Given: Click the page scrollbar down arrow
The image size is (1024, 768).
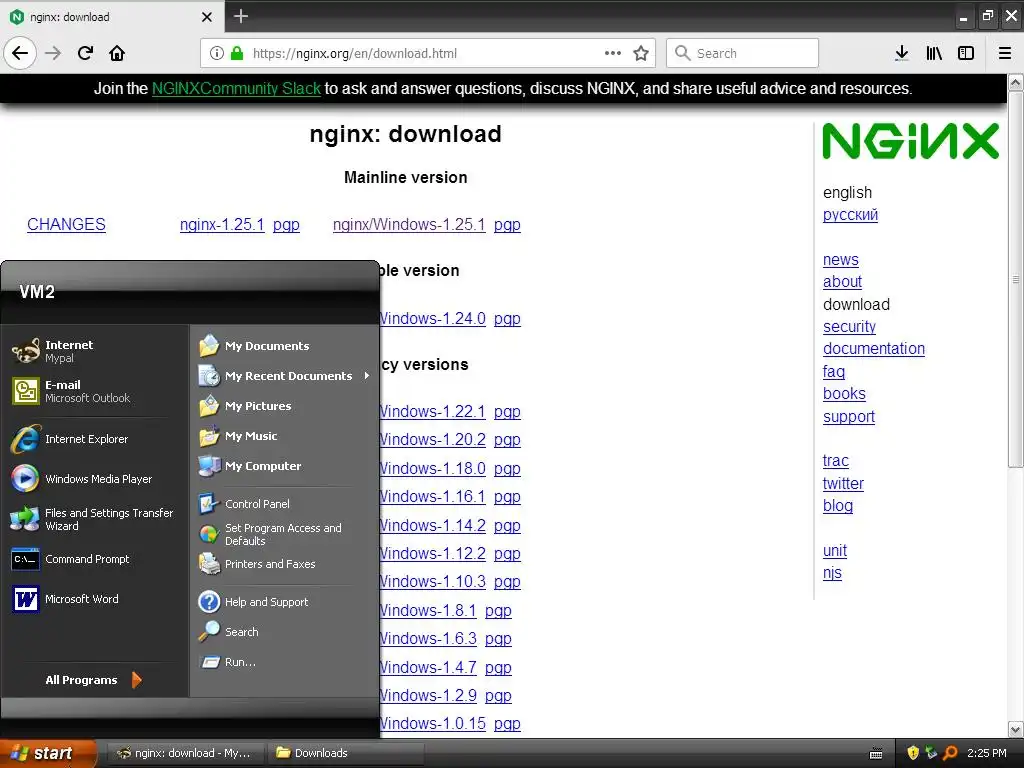Looking at the screenshot, I should (1016, 729).
